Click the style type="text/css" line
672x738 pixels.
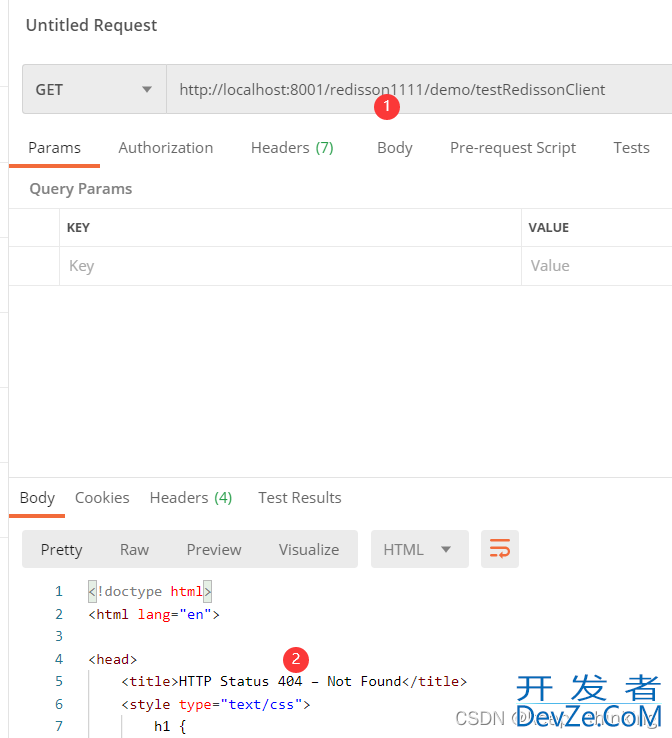click(216, 704)
